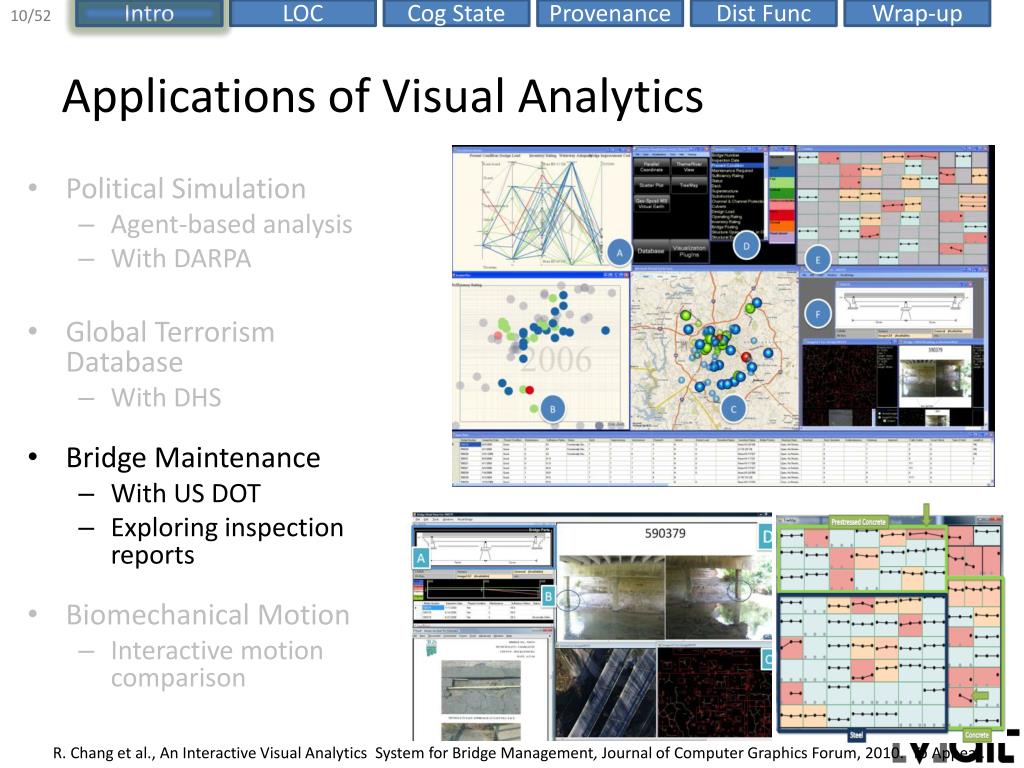
Task: Select the small bridge photo in upper figure
Action: pyautogui.click(x=935, y=376)
